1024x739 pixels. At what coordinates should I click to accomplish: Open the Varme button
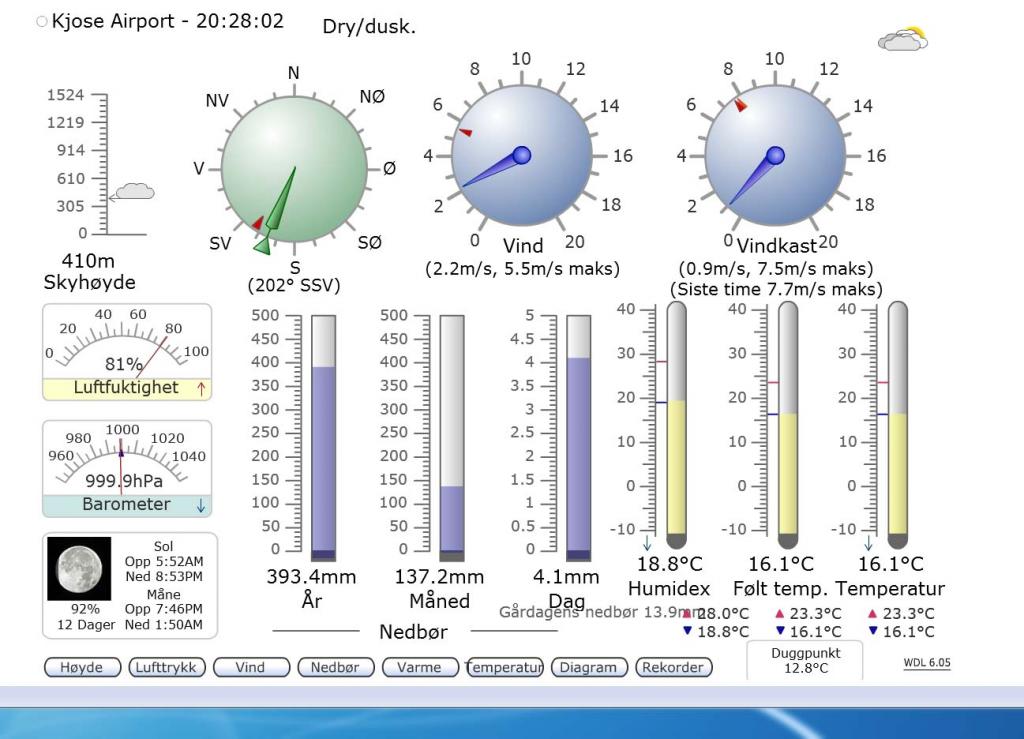tap(419, 668)
